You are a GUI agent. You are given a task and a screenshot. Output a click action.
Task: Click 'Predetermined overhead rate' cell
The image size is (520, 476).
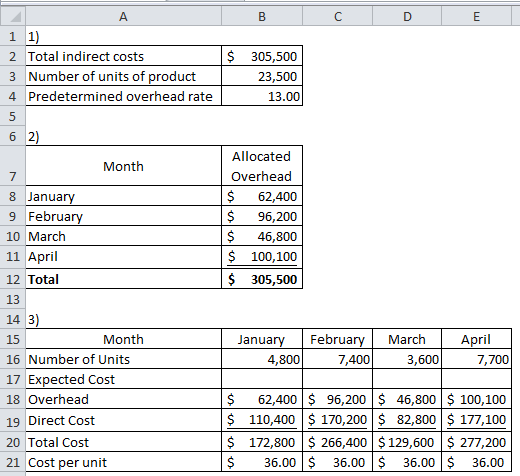tap(123, 96)
